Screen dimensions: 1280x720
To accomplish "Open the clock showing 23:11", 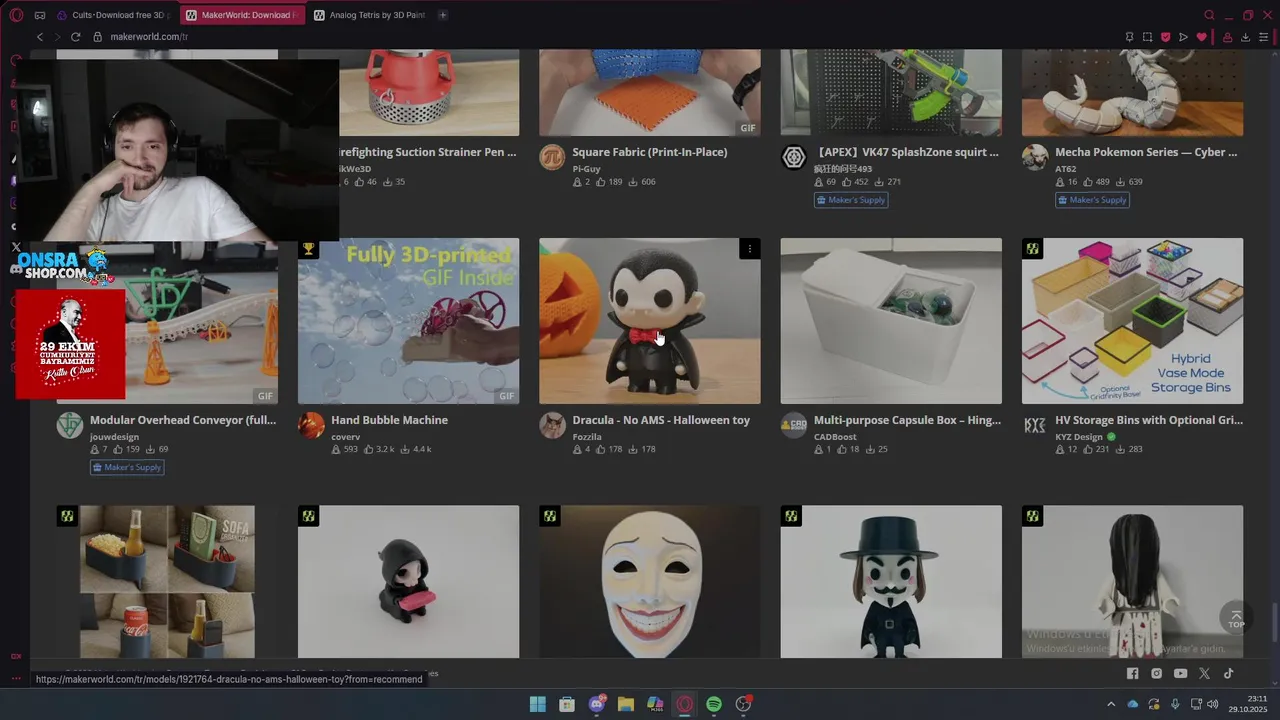I will click(x=1250, y=703).
